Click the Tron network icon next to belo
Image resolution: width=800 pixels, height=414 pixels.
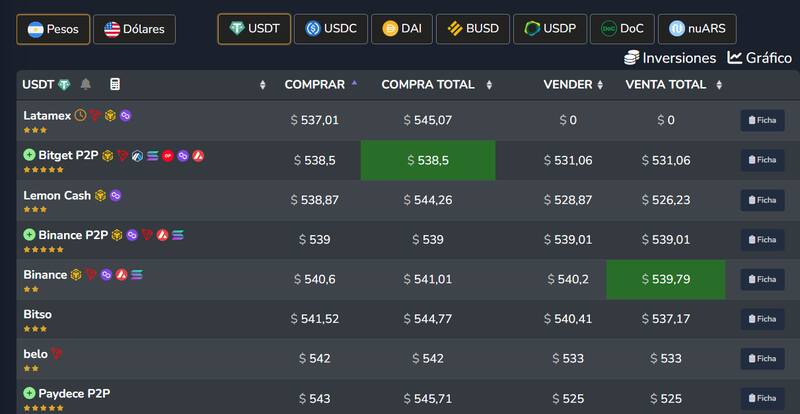point(57,354)
